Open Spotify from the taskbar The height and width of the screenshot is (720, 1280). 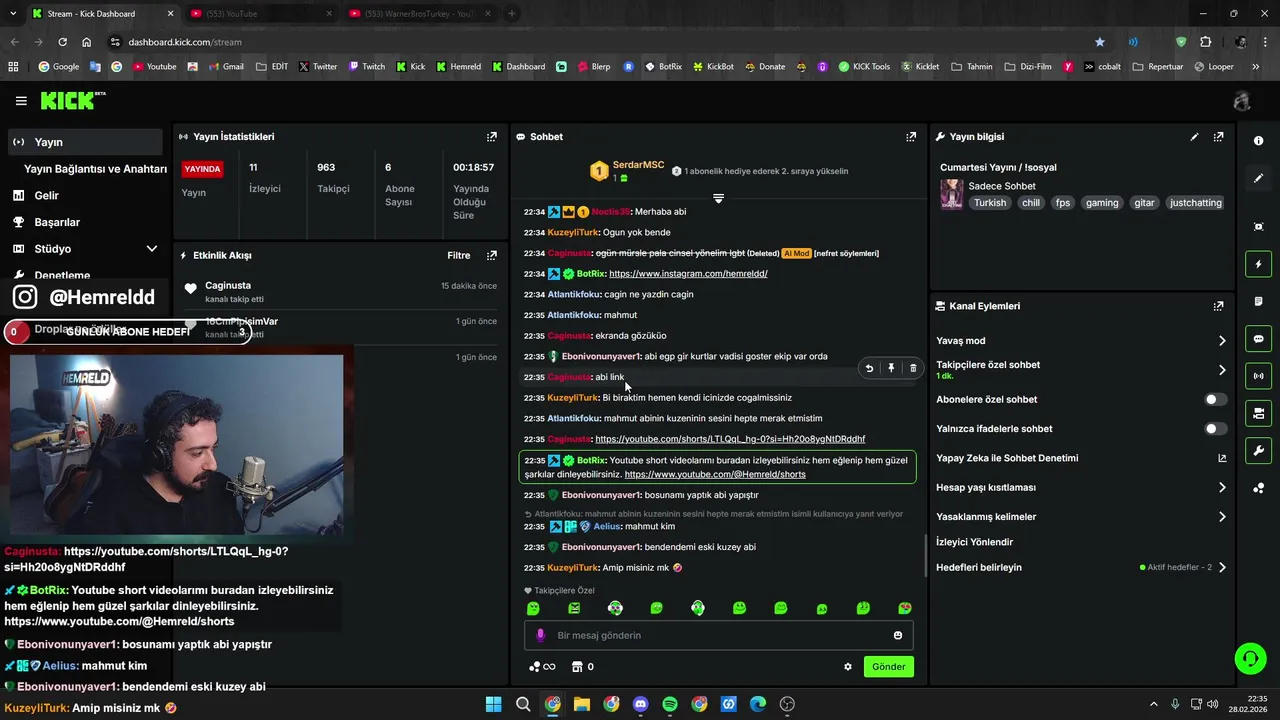[x=670, y=704]
